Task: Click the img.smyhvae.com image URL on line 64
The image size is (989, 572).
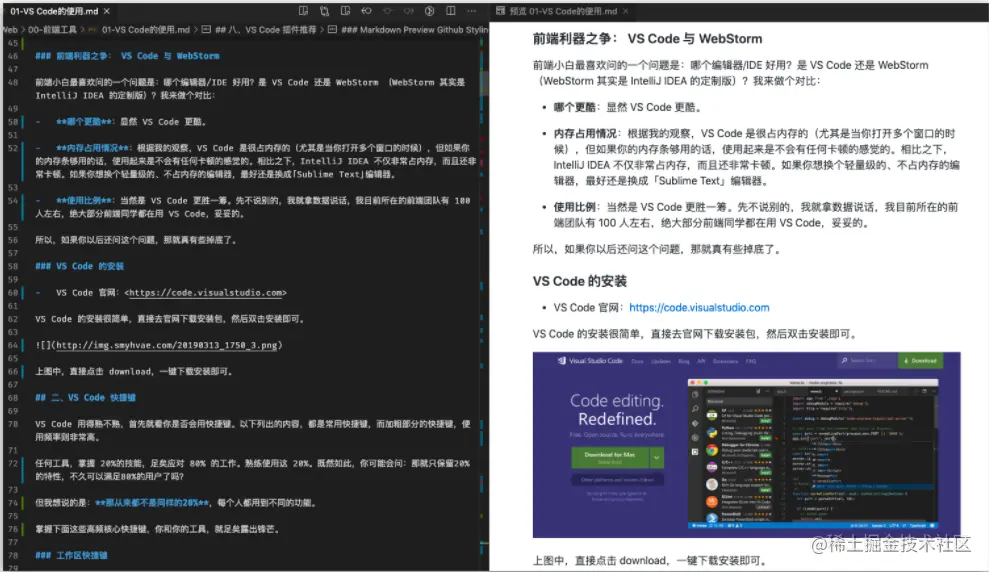Action: pyautogui.click(x=167, y=345)
